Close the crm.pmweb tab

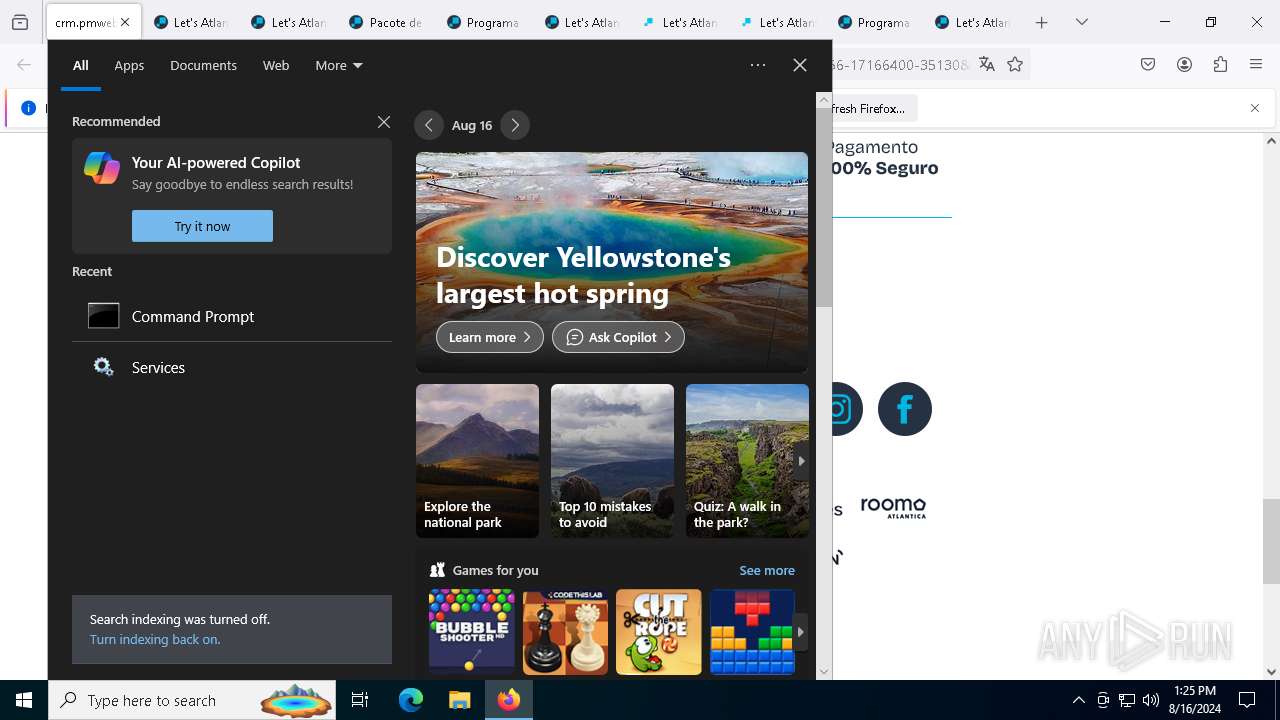127,22
